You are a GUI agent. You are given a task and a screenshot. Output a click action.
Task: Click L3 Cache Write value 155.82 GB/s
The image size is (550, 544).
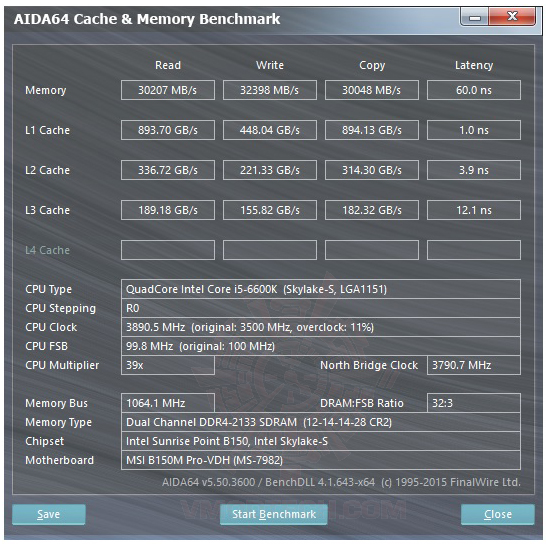pyautogui.click(x=270, y=210)
